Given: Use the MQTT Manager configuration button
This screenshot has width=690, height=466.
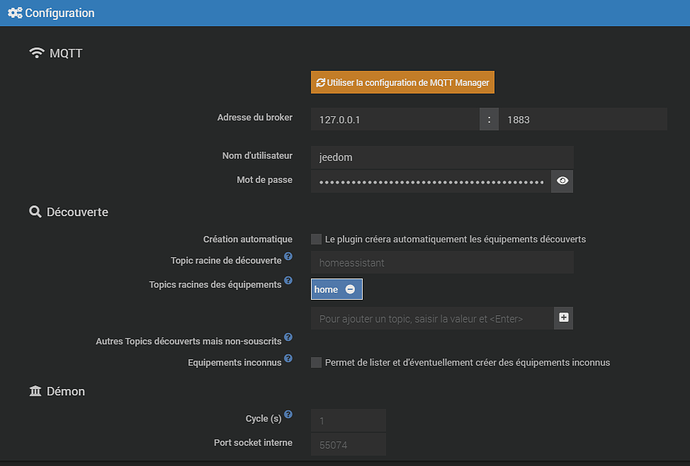Looking at the screenshot, I should coord(403,82).
